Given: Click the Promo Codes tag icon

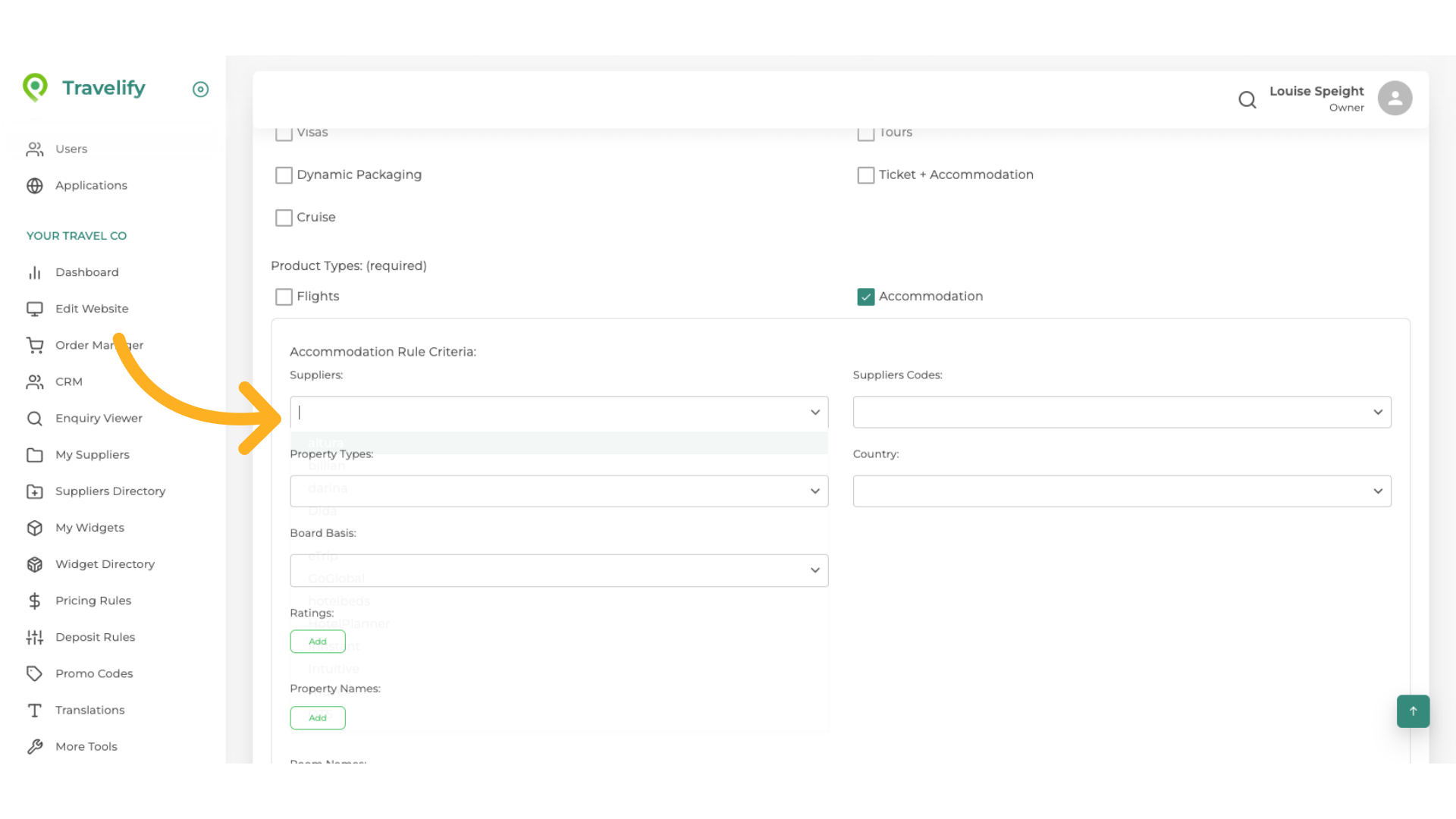Looking at the screenshot, I should pos(35,673).
